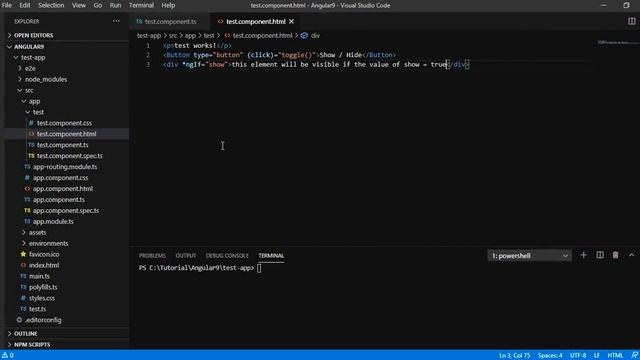The width and height of the screenshot is (640, 360).
Task: Change file encoding UTF-8
Action: pyautogui.click(x=578, y=355)
